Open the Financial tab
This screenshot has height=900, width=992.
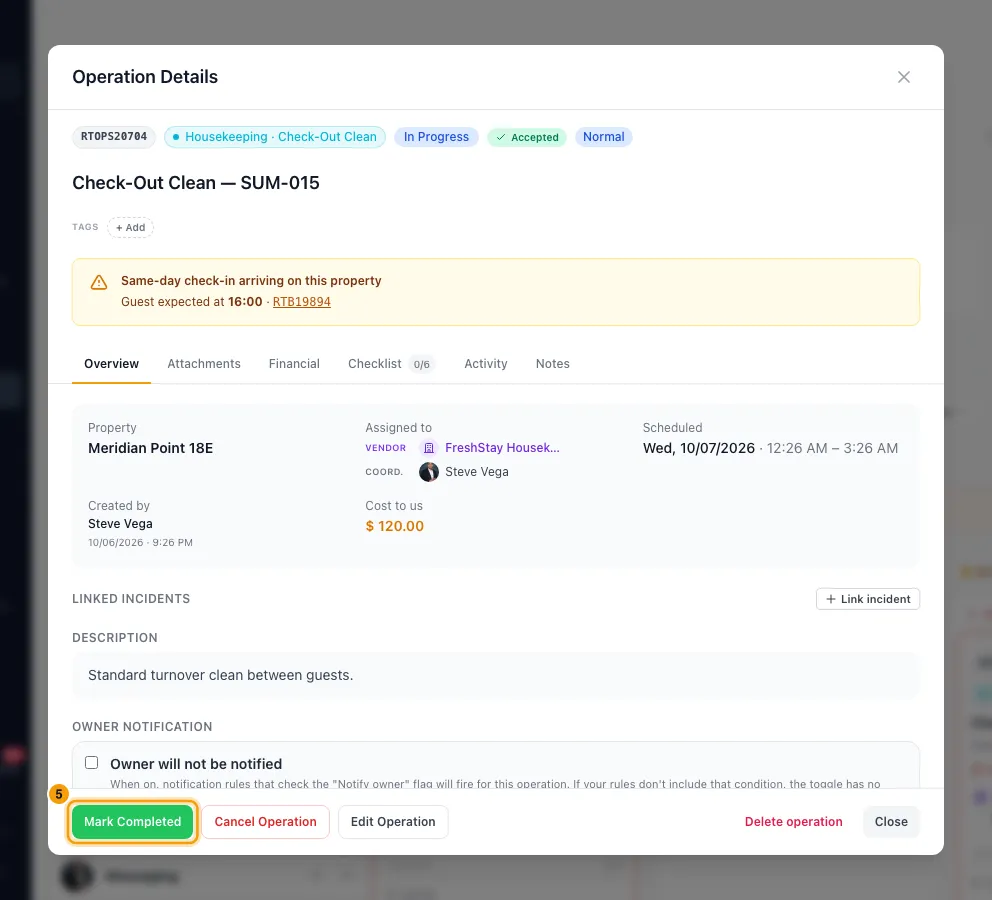[x=294, y=364]
